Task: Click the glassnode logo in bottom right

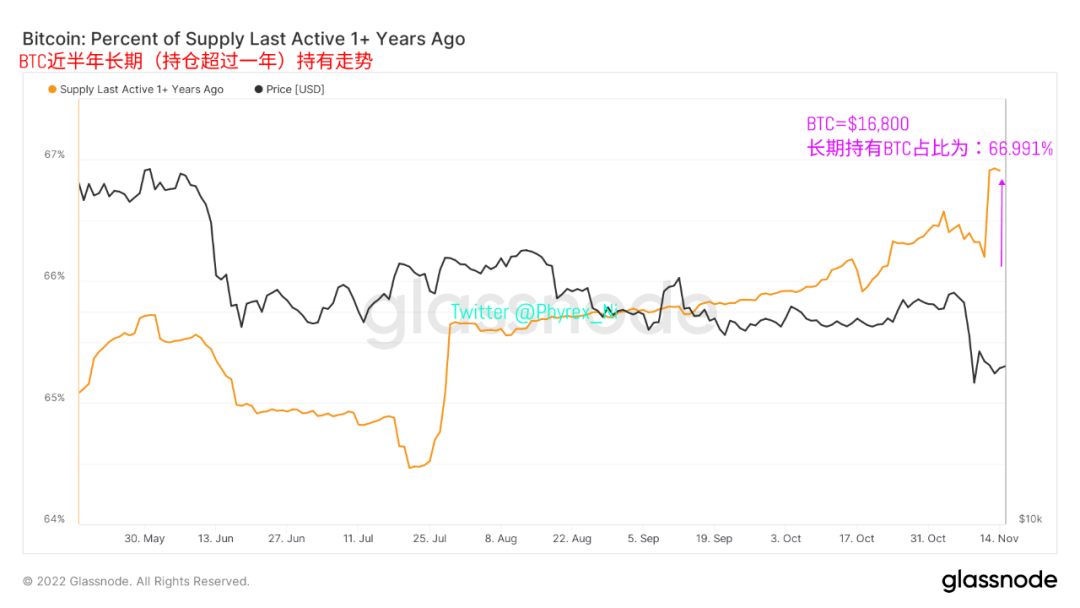Action: pyautogui.click(x=998, y=581)
